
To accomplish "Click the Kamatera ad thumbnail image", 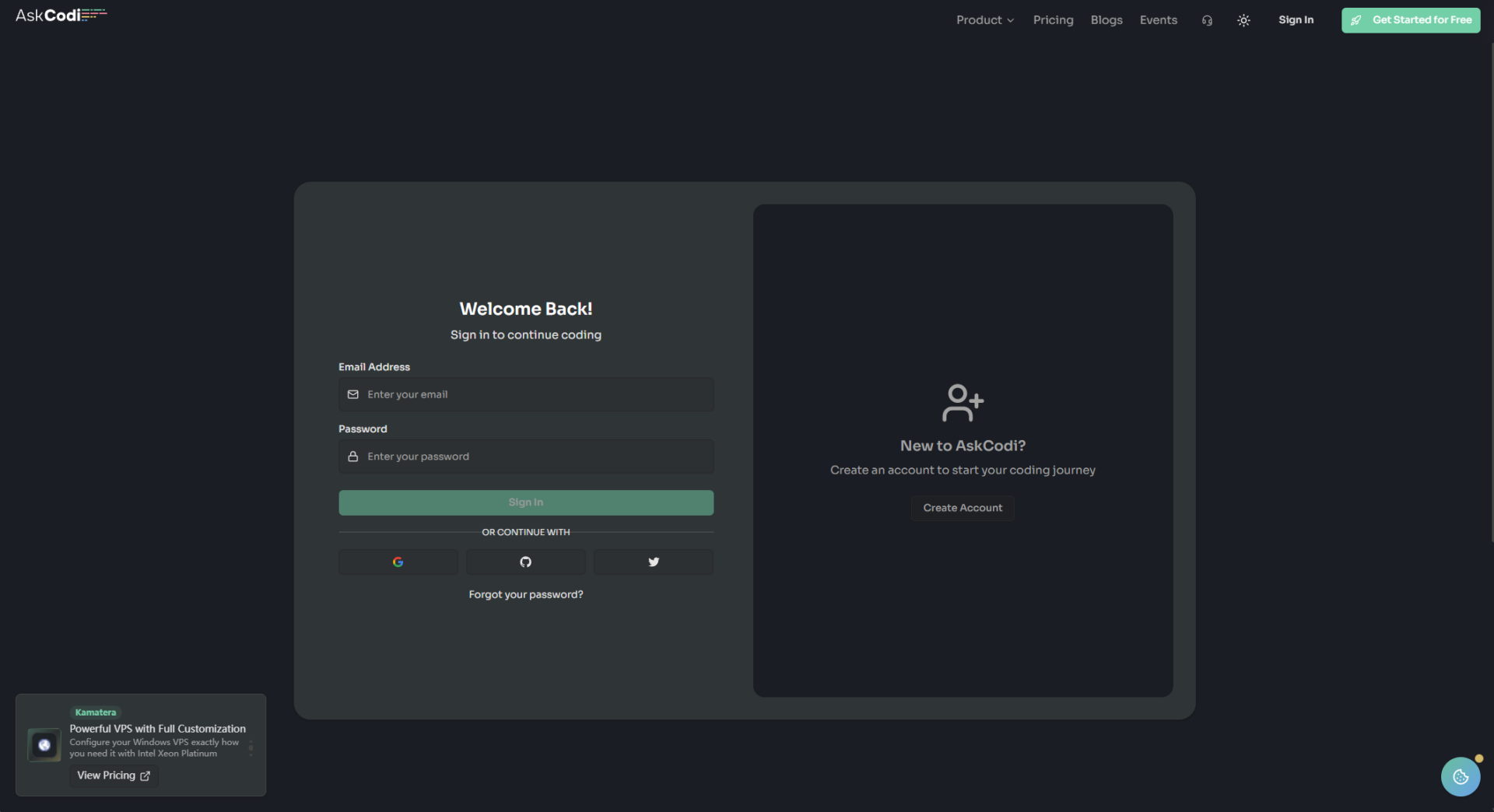I will [44, 745].
